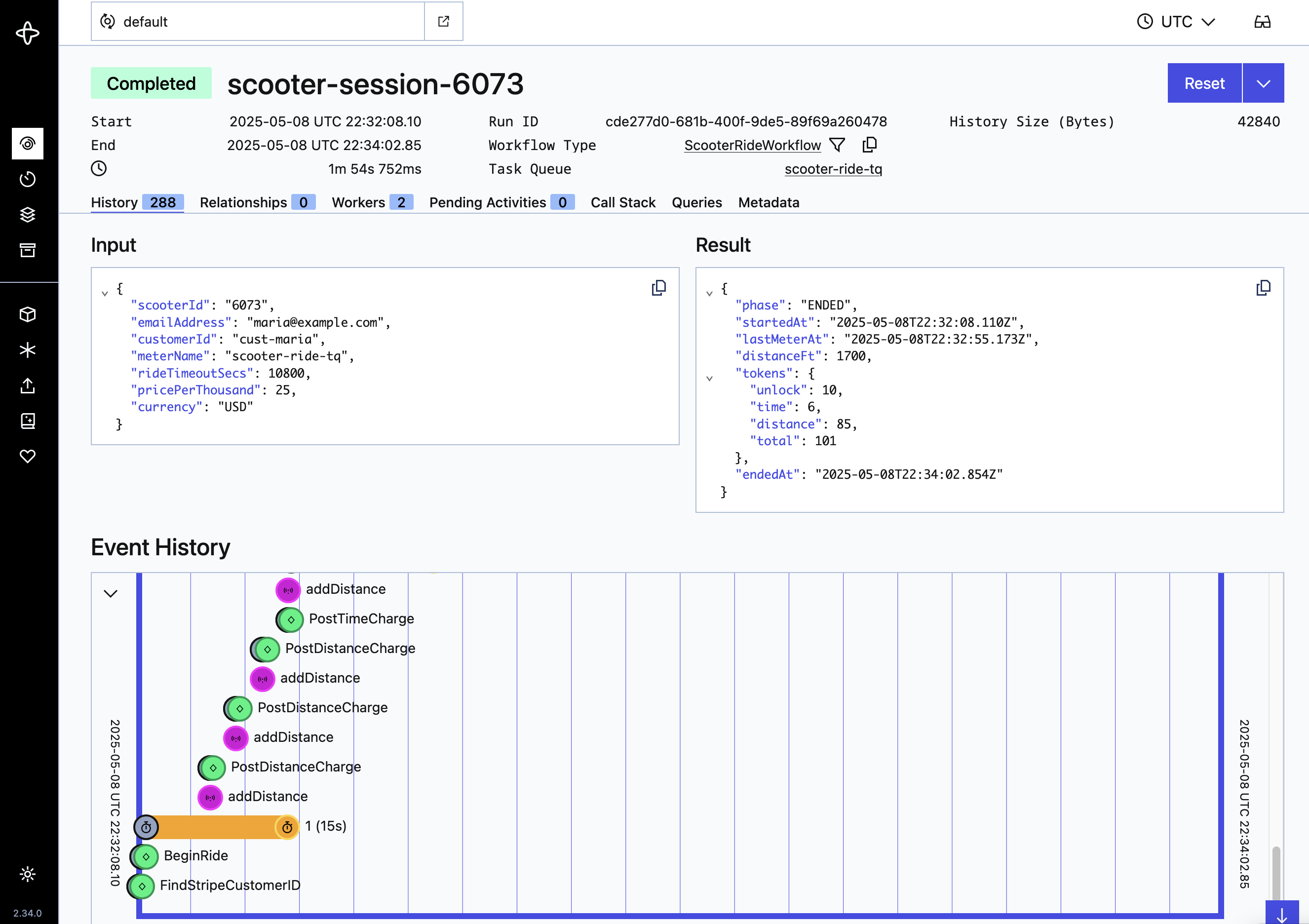Open the UTC timezone dropdown

[x=1177, y=22]
